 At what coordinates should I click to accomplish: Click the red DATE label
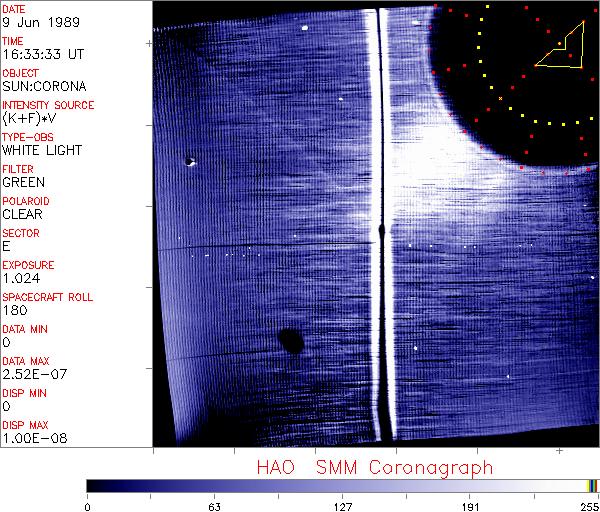coord(15,9)
